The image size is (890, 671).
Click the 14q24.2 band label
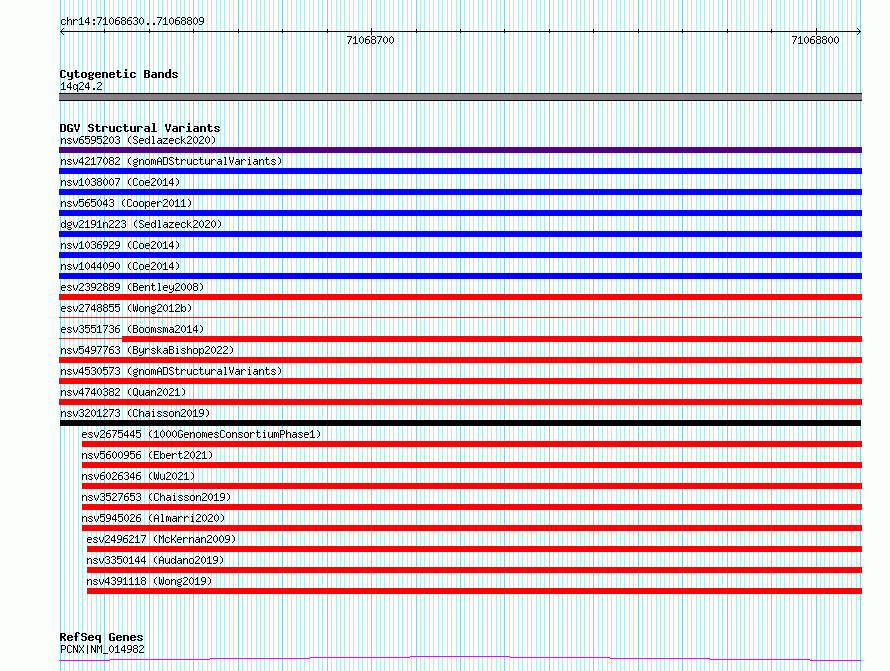point(81,86)
